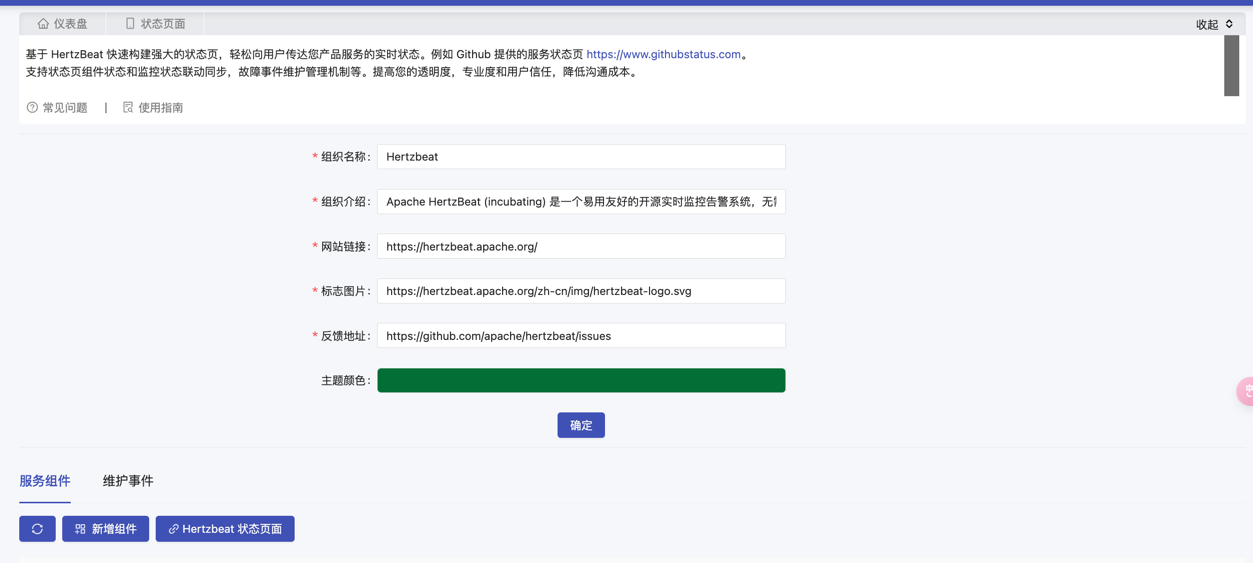Switch to the 维护事件 tab
The width and height of the screenshot is (1253, 563).
(128, 481)
